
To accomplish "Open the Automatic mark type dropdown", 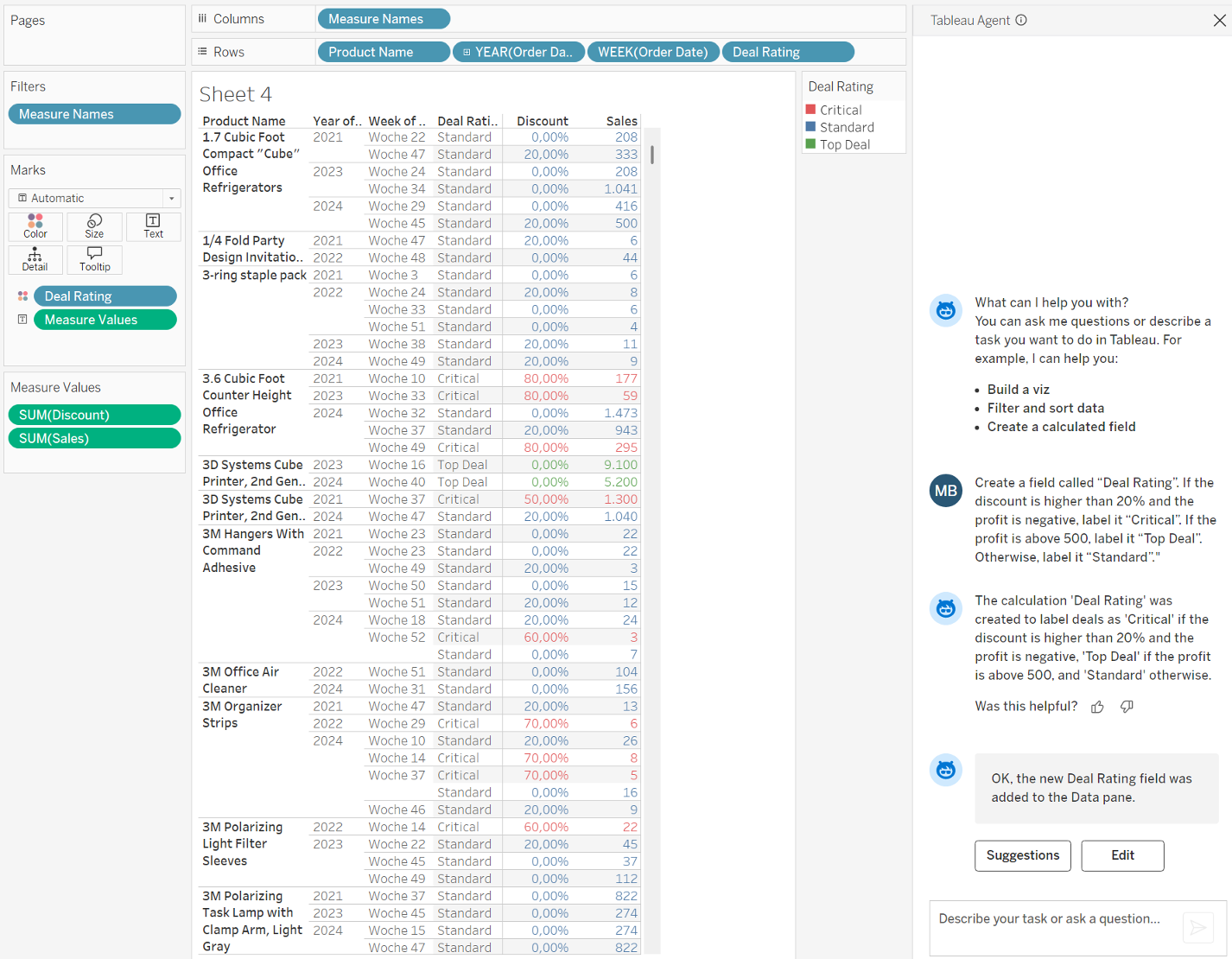I will pos(94,198).
